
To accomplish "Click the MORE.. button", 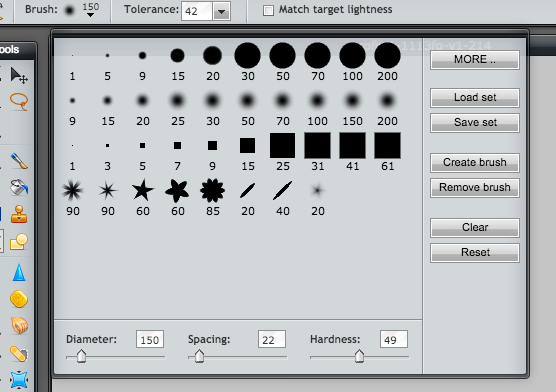I will [x=475, y=59].
